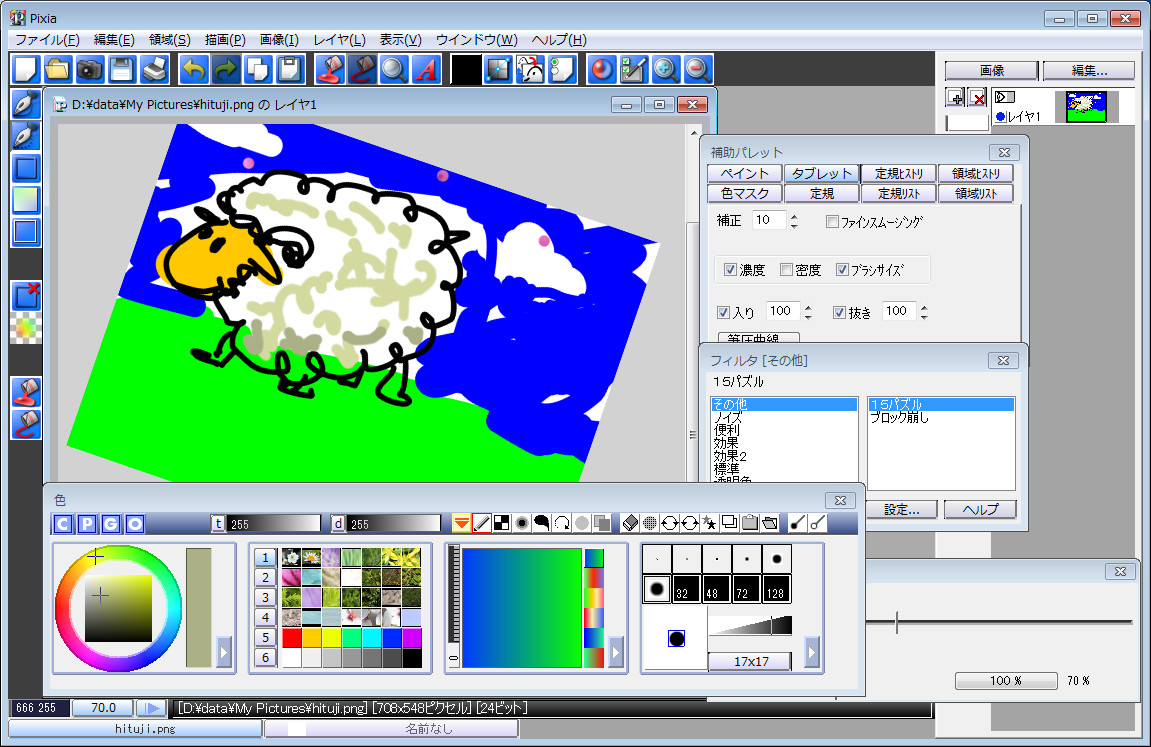Click the printer icon in the toolbar
The height and width of the screenshot is (747, 1151).
tap(152, 69)
